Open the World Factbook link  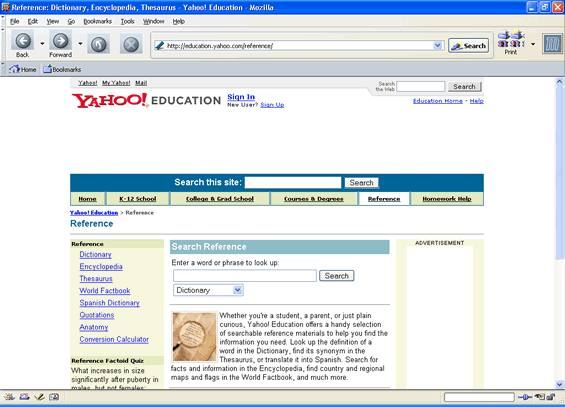pyautogui.click(x=105, y=291)
